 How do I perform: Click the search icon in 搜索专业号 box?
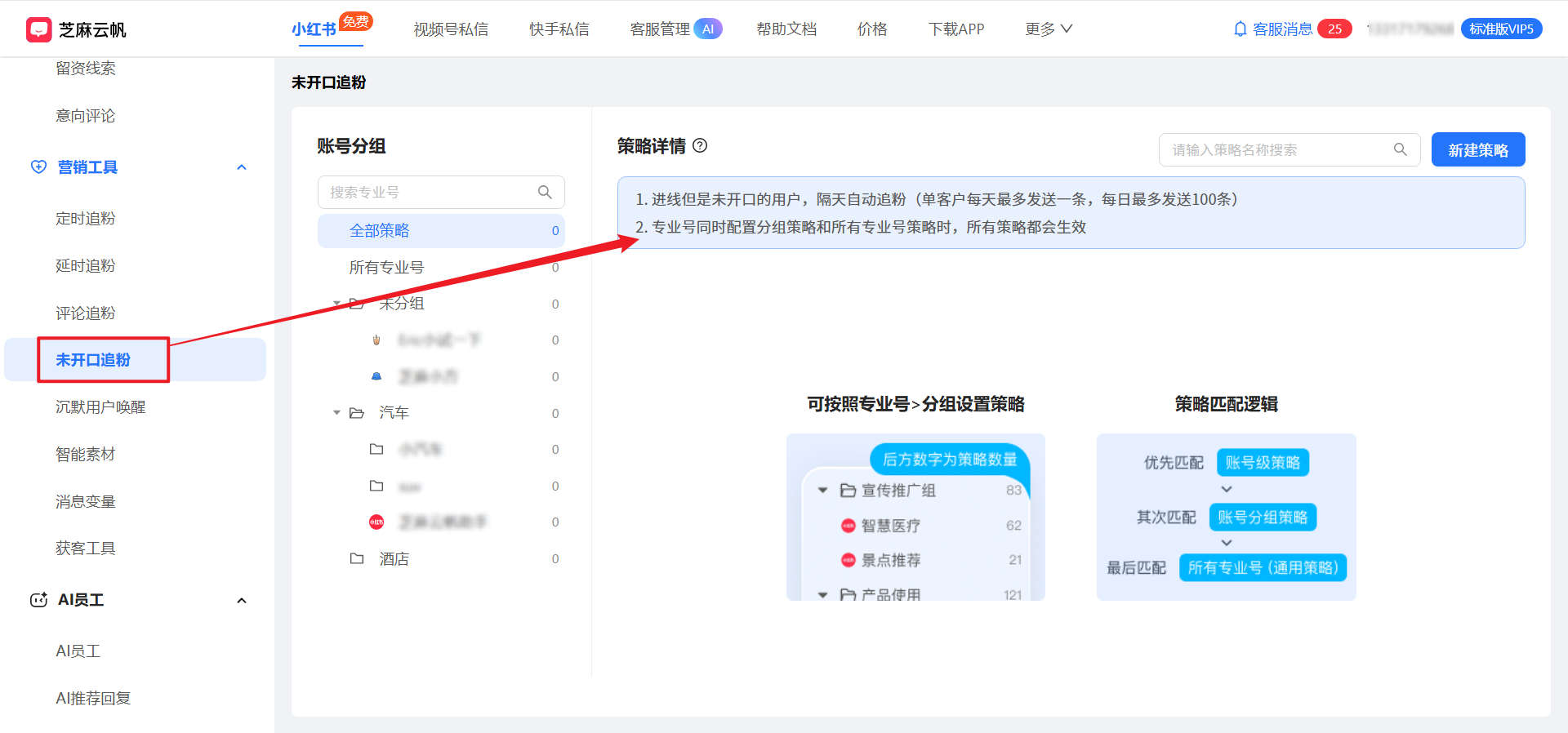(x=545, y=192)
